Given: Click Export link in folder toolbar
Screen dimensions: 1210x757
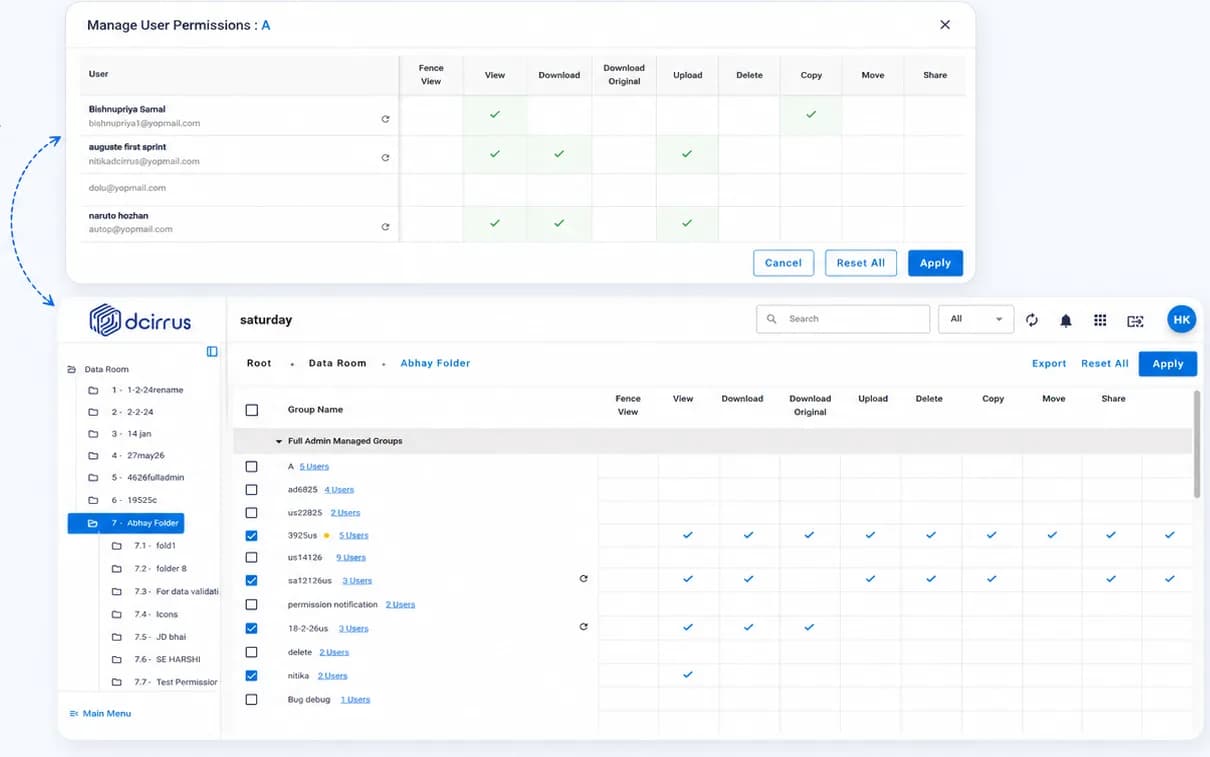Looking at the screenshot, I should click(1049, 364).
